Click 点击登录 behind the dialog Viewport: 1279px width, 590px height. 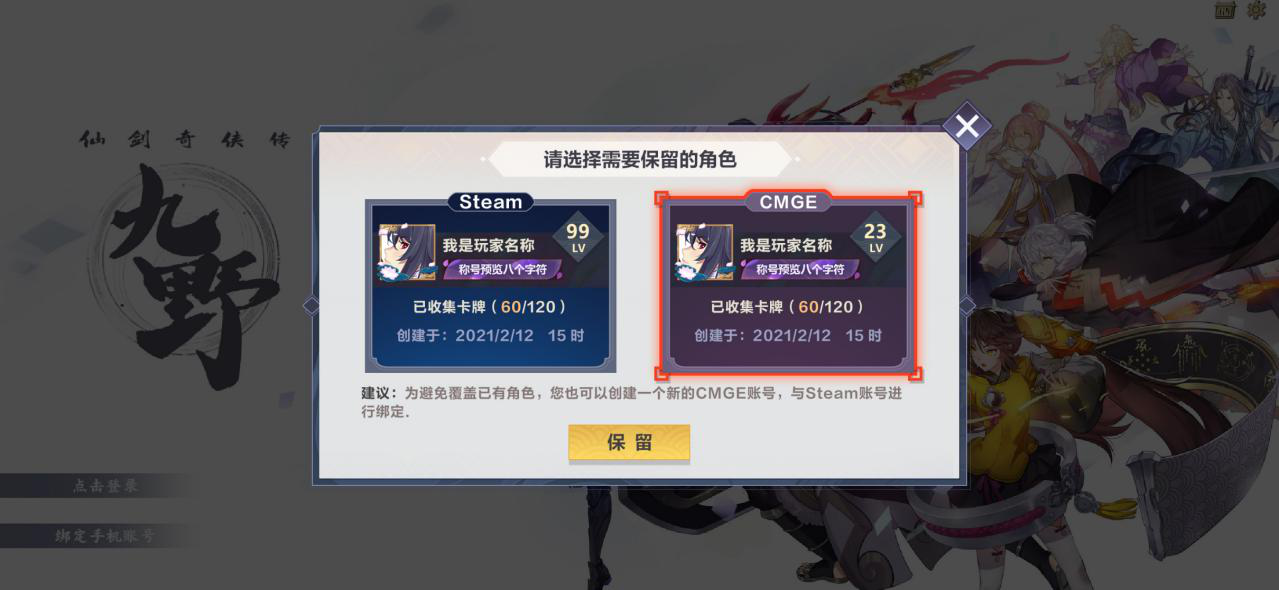point(105,486)
